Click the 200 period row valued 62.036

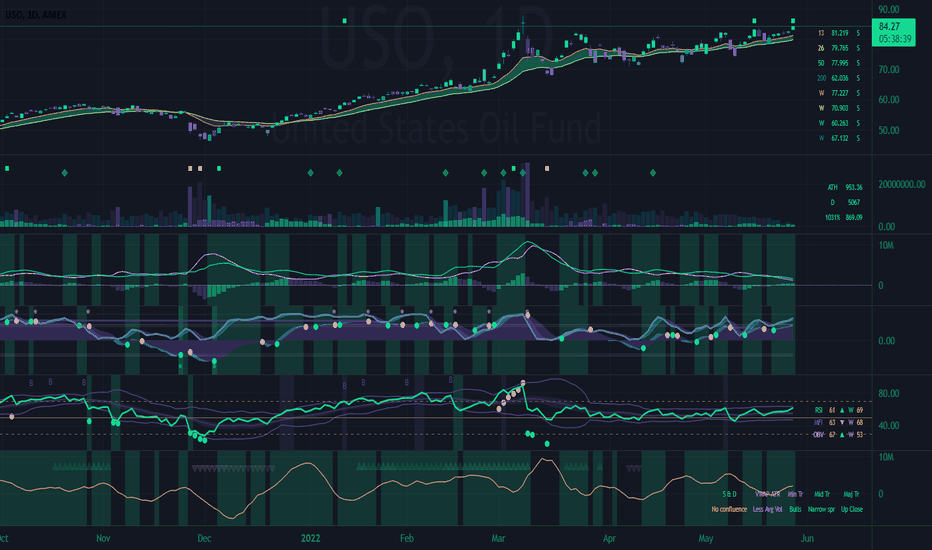click(839, 78)
